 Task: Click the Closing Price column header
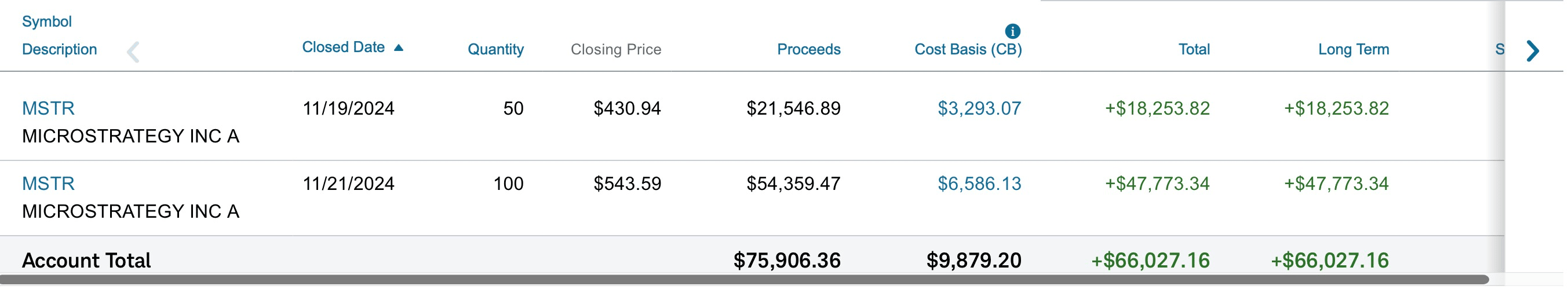pos(615,49)
